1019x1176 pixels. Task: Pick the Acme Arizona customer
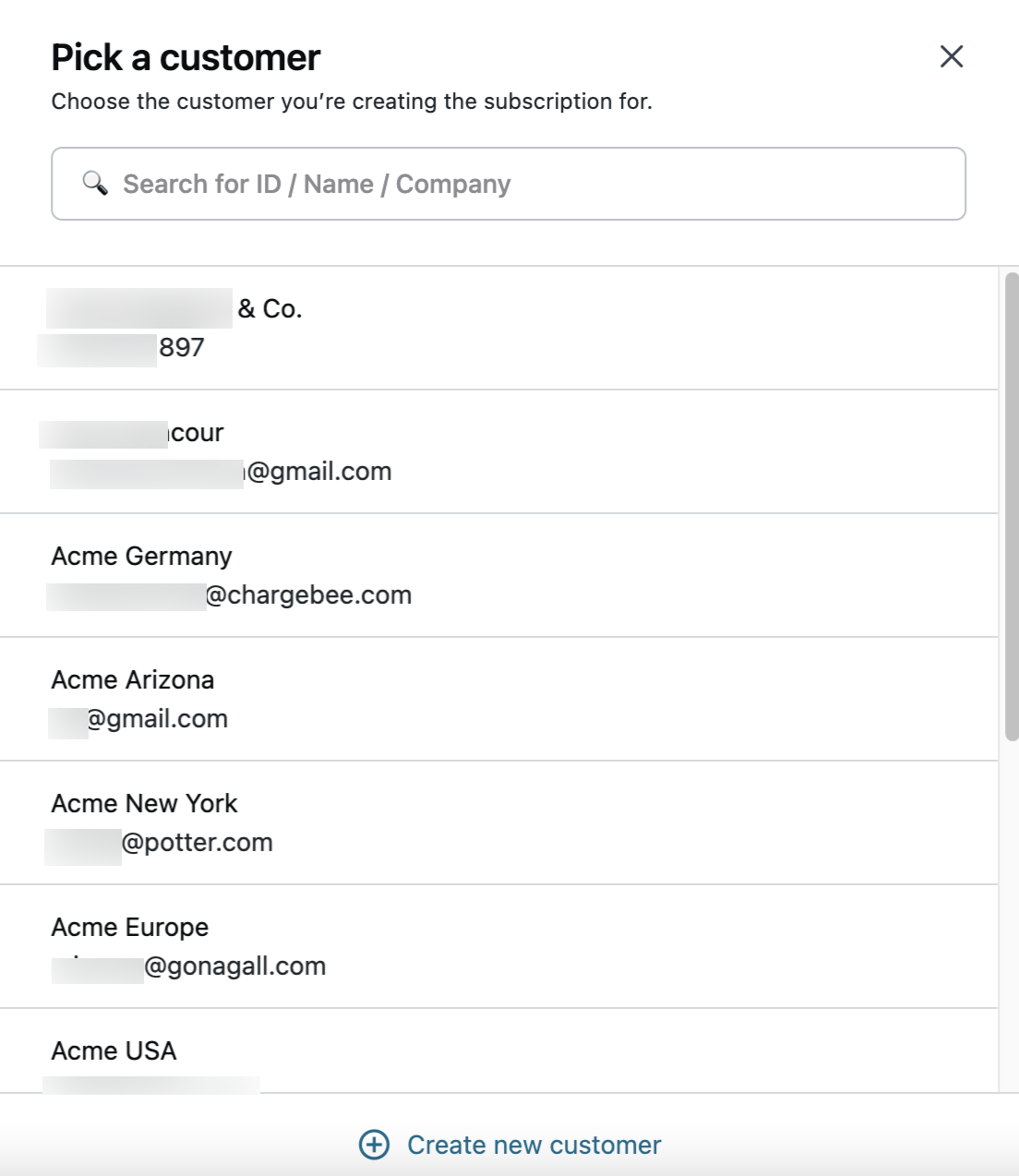[133, 679]
